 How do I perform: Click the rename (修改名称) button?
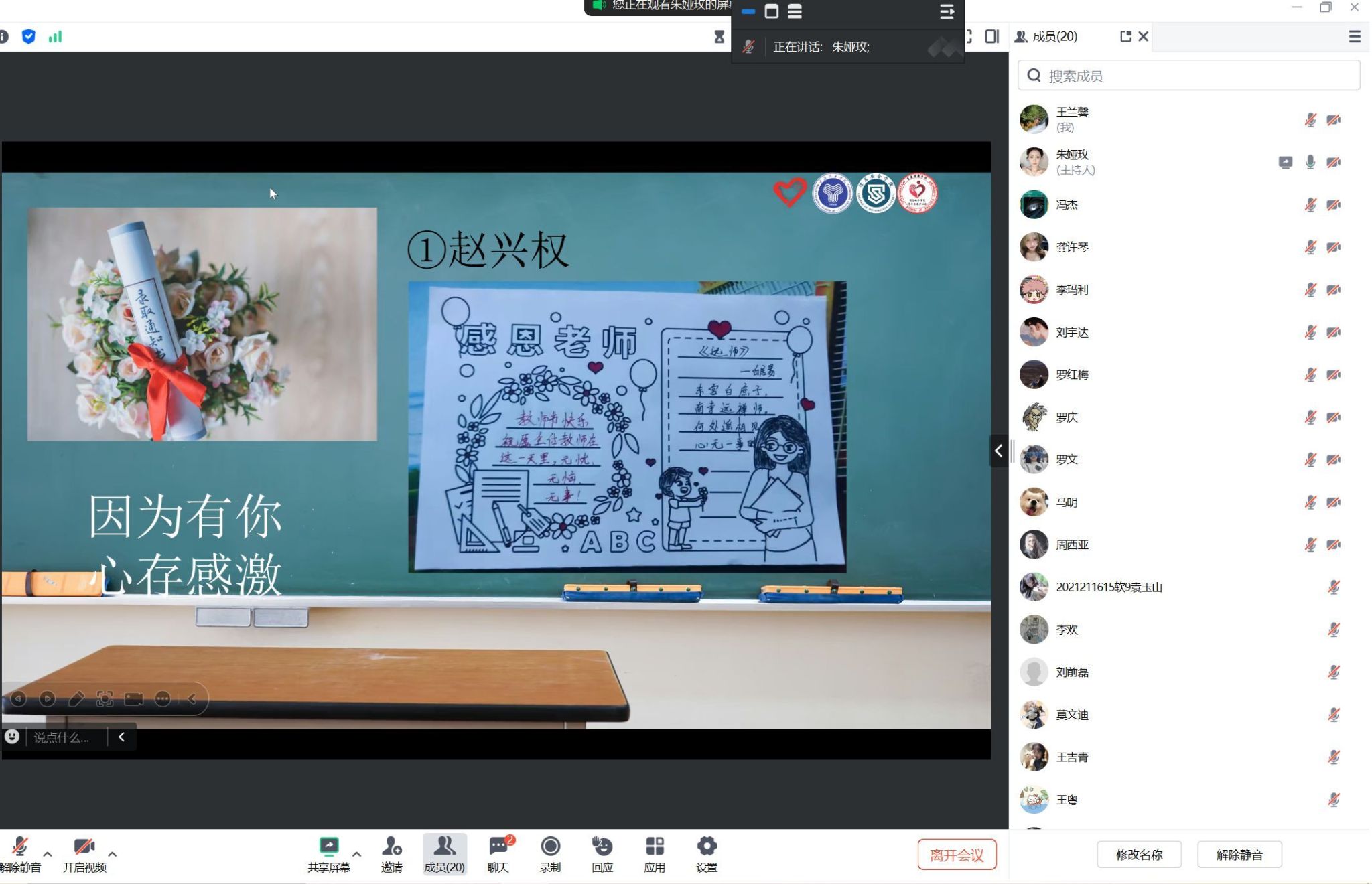(x=1138, y=855)
